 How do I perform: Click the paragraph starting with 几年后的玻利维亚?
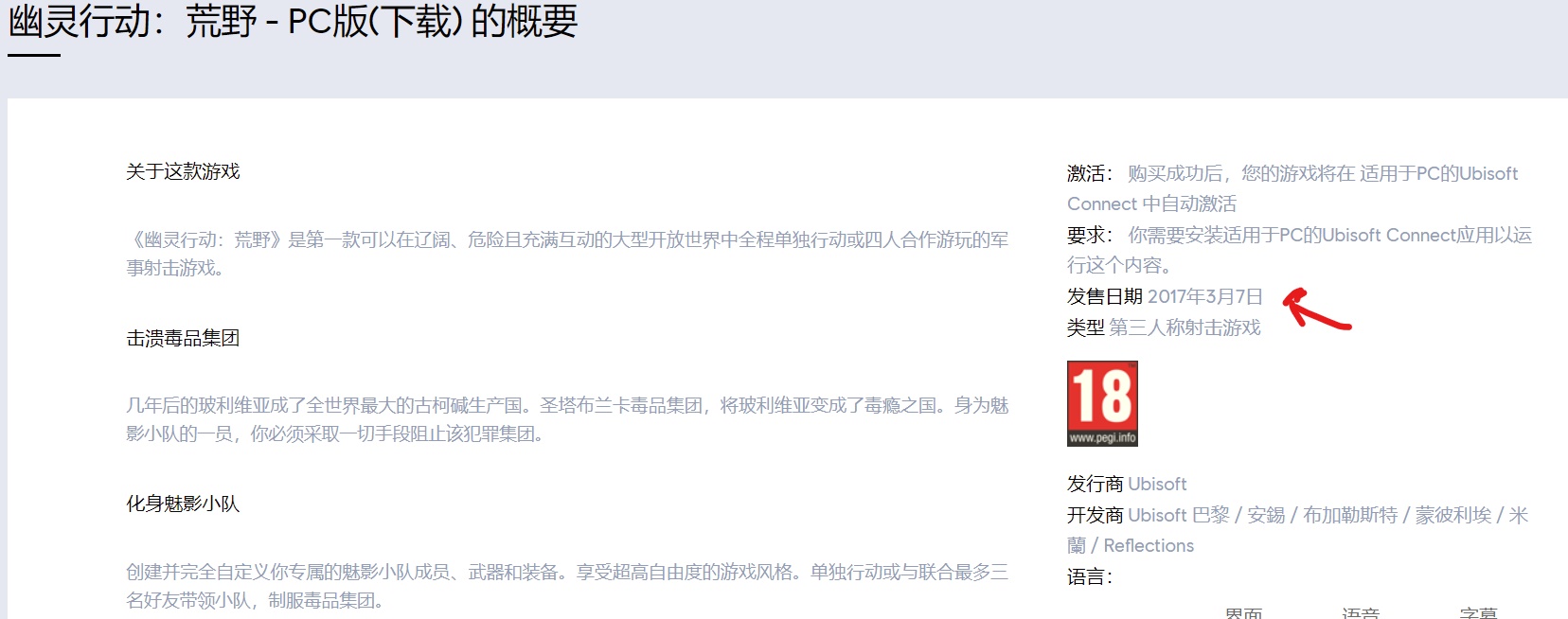[x=567, y=419]
